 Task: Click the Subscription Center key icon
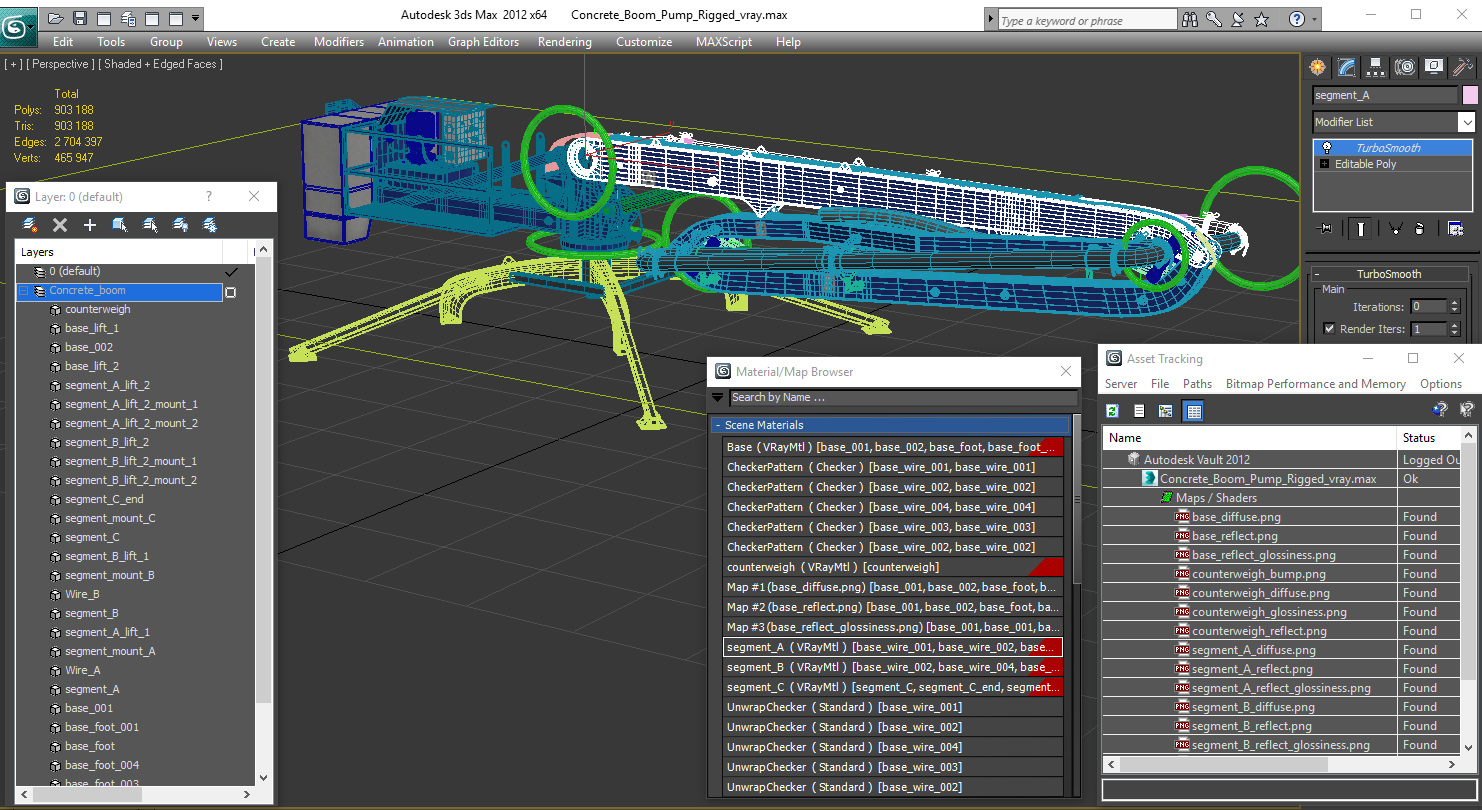[1214, 19]
